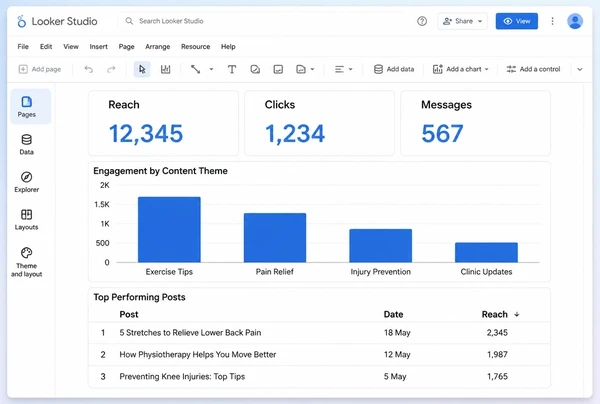Select the Line drawing tool
This screenshot has width=600, height=404.
196,69
